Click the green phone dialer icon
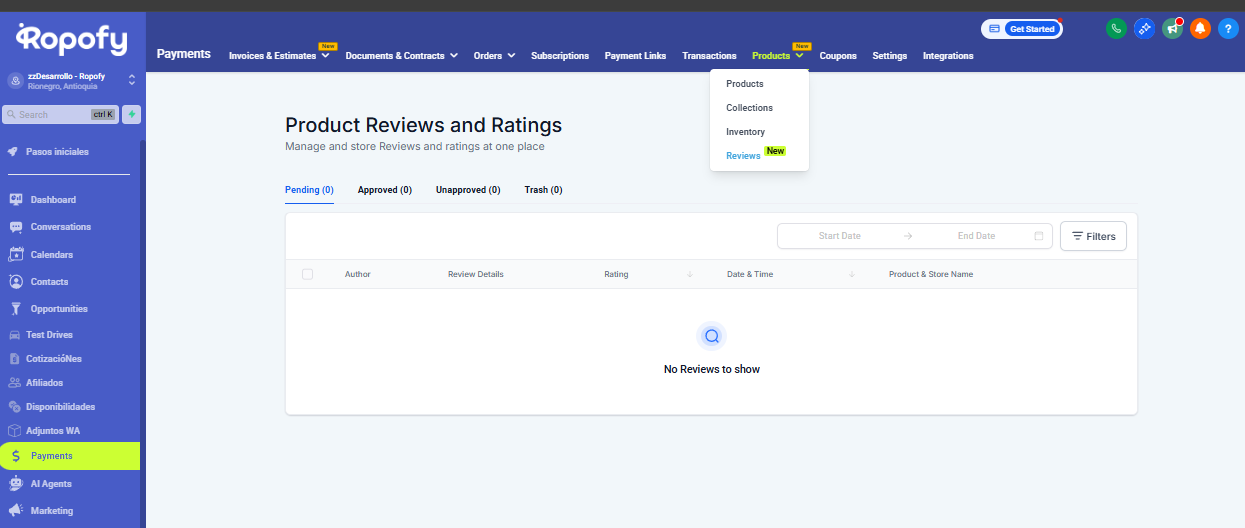Viewport: 1245px width, 528px height. tap(1116, 29)
